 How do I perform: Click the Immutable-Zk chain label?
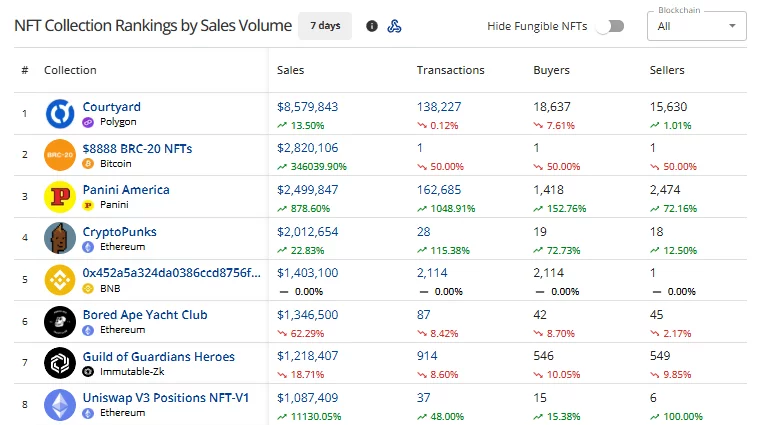point(132,371)
